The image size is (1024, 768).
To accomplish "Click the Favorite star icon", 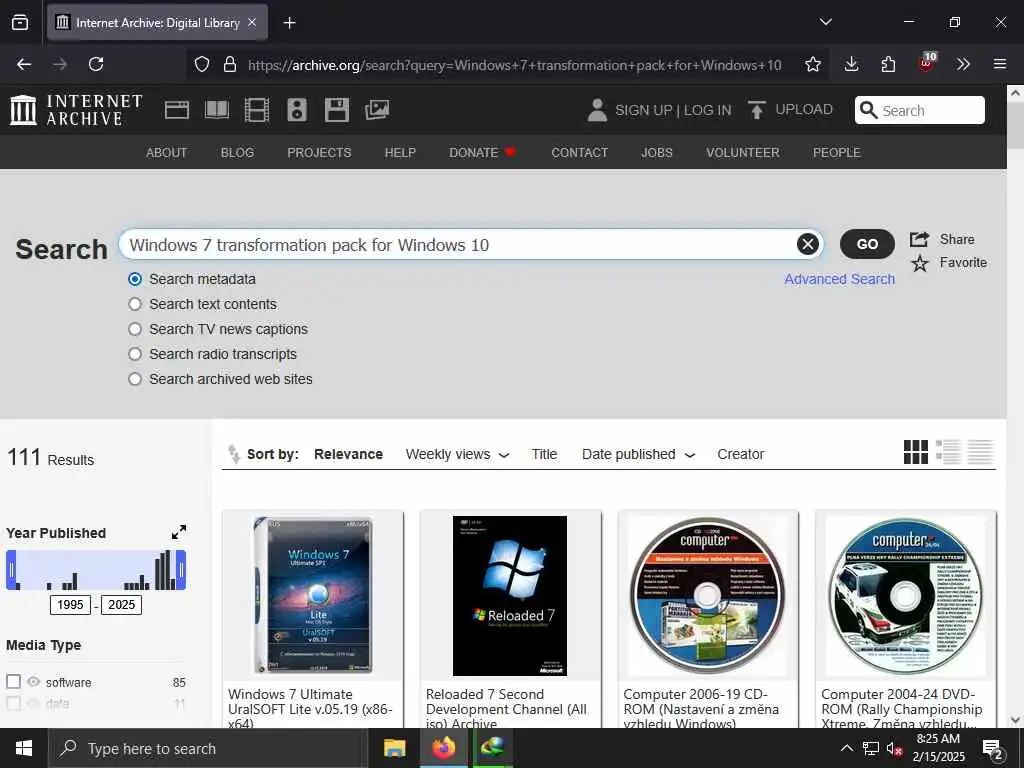I will 920,263.
